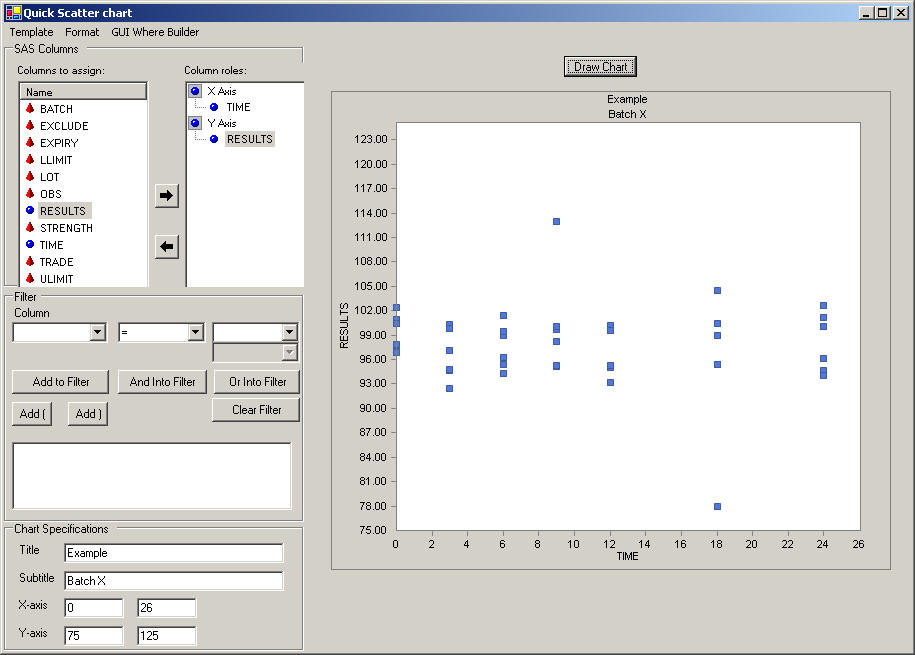Click the Add ( button
This screenshot has height=655, width=915.
(32, 414)
